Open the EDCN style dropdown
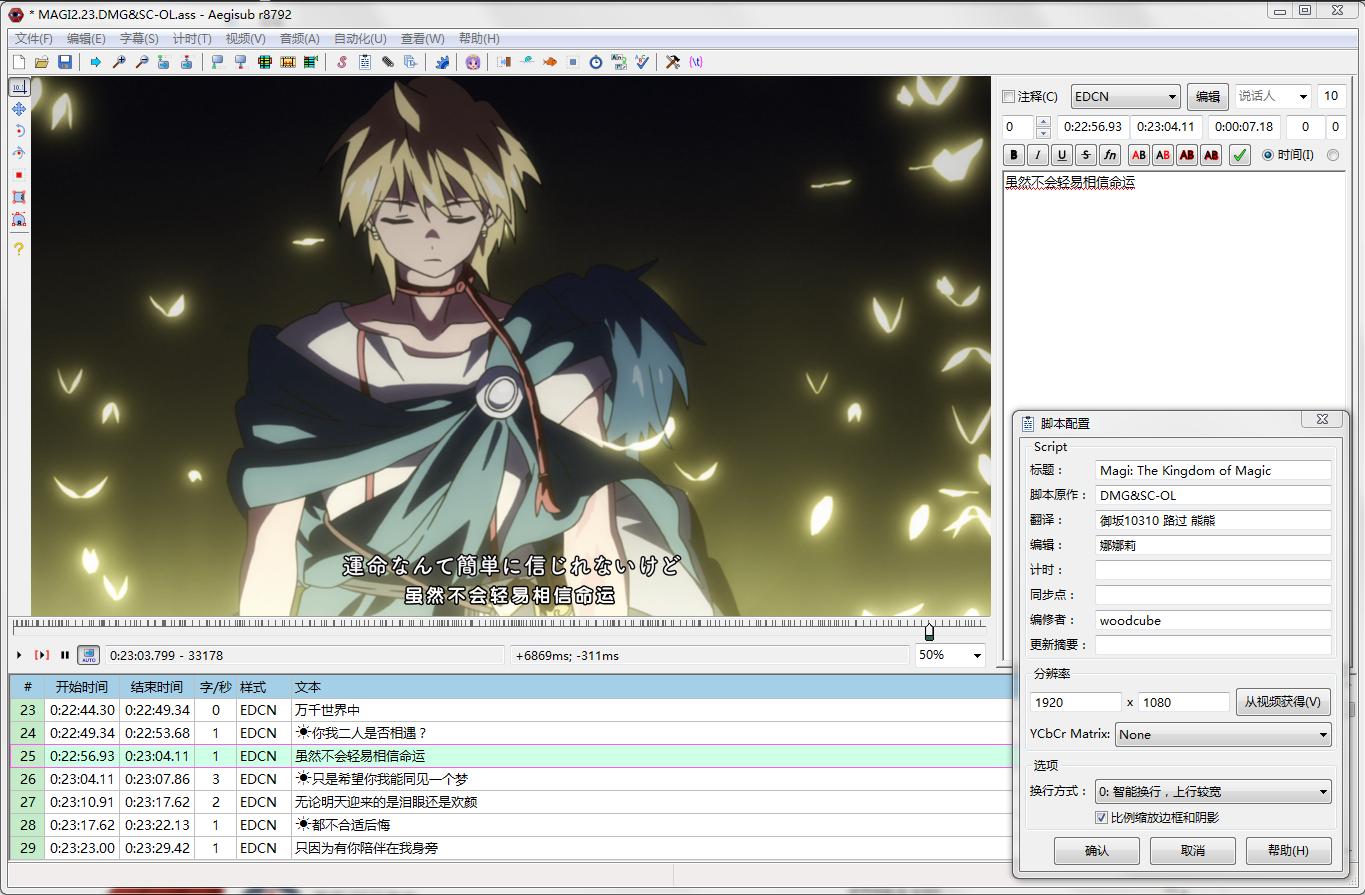The width and height of the screenshot is (1365, 895). point(1126,97)
